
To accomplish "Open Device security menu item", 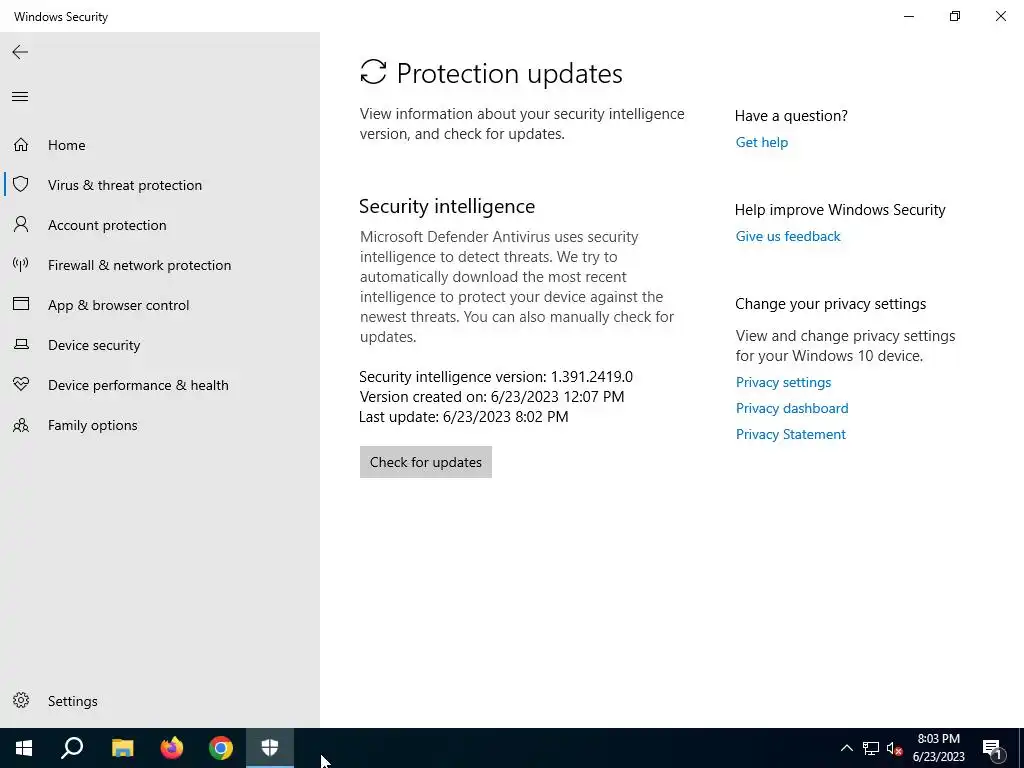I will coord(160,345).
